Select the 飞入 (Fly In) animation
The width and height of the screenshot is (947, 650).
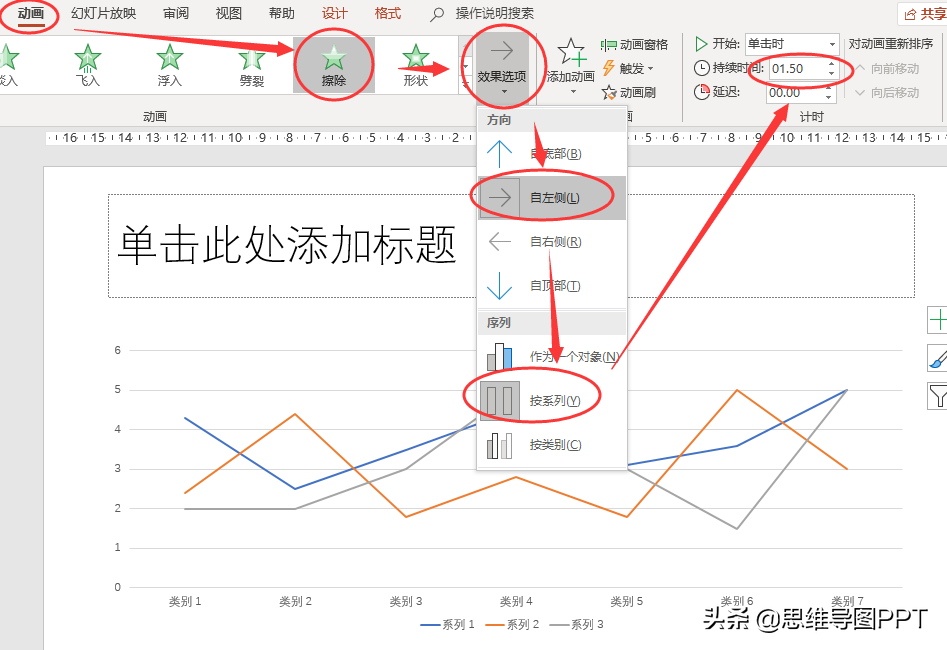[88, 65]
